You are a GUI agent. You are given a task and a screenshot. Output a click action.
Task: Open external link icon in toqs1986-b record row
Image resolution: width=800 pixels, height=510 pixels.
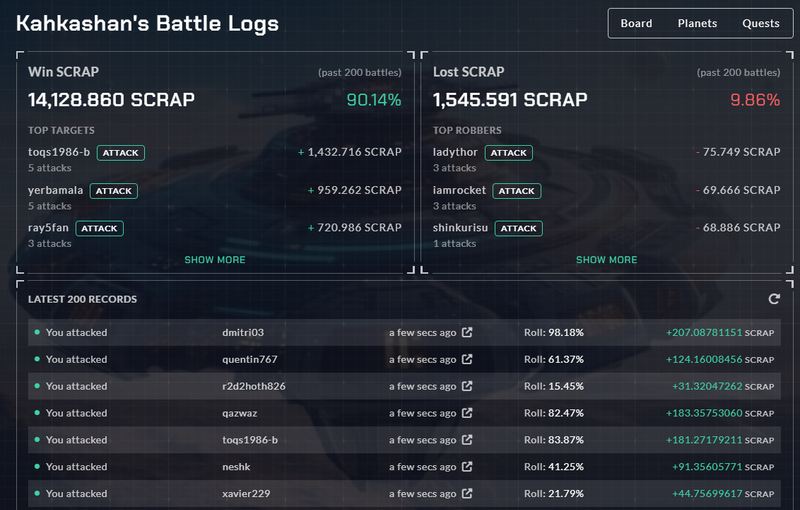[467, 440]
